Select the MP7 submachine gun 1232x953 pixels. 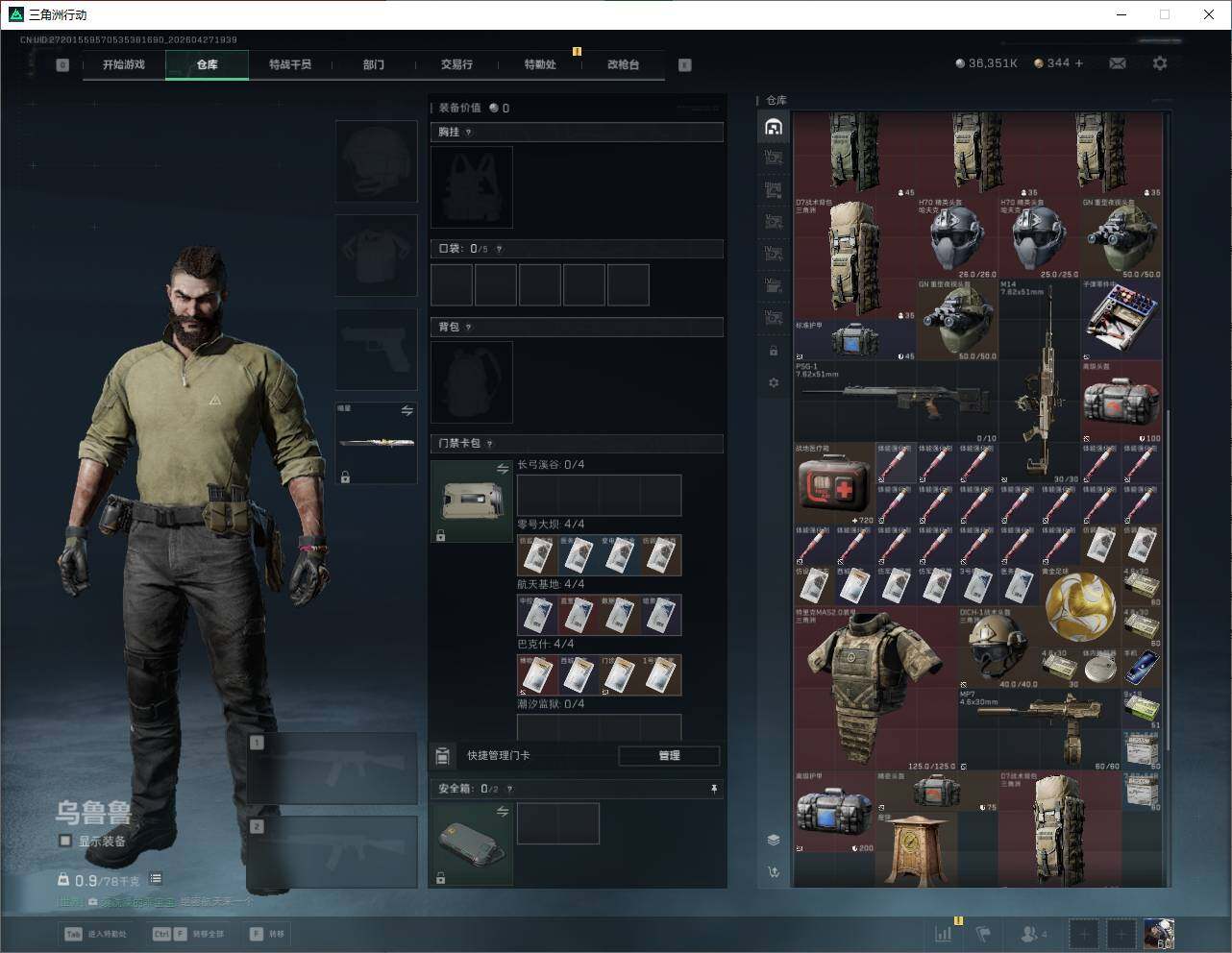tap(1040, 730)
